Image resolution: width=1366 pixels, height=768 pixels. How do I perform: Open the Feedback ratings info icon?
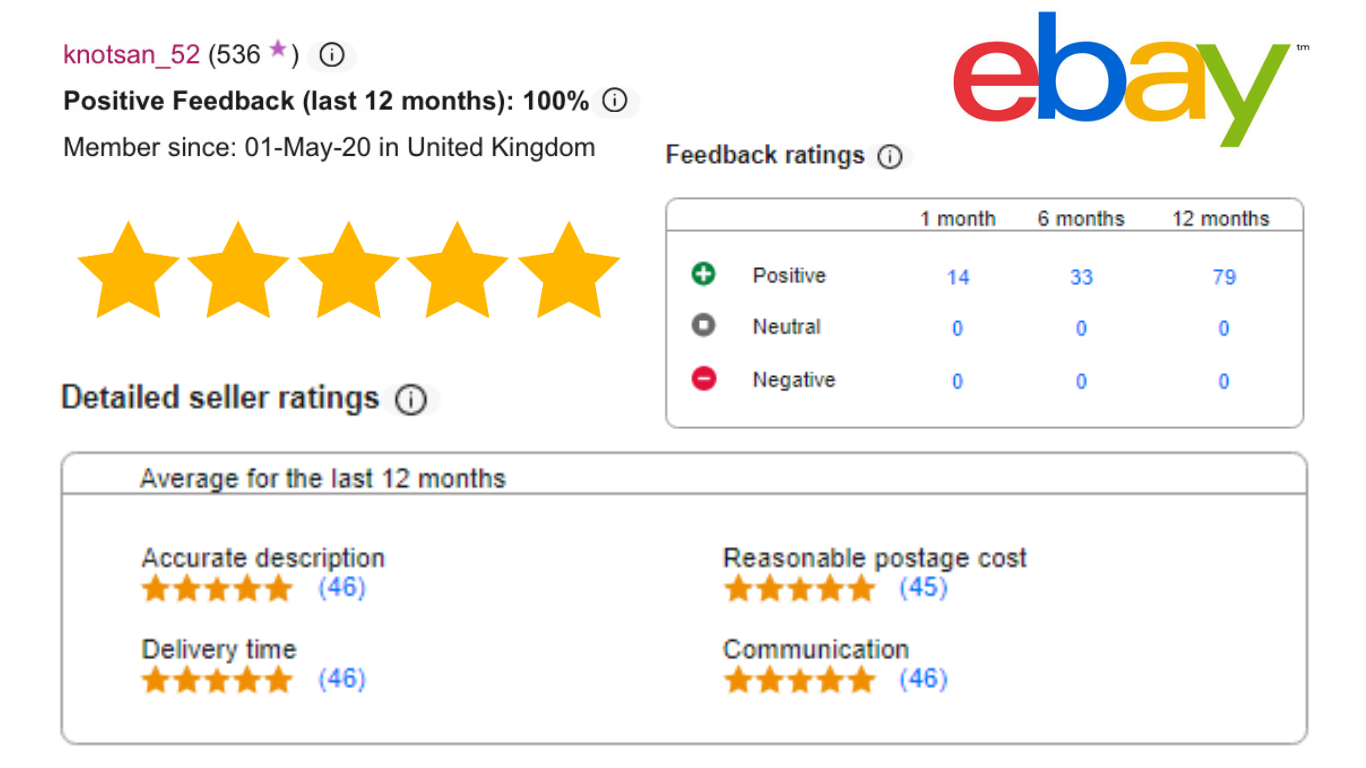[889, 157]
